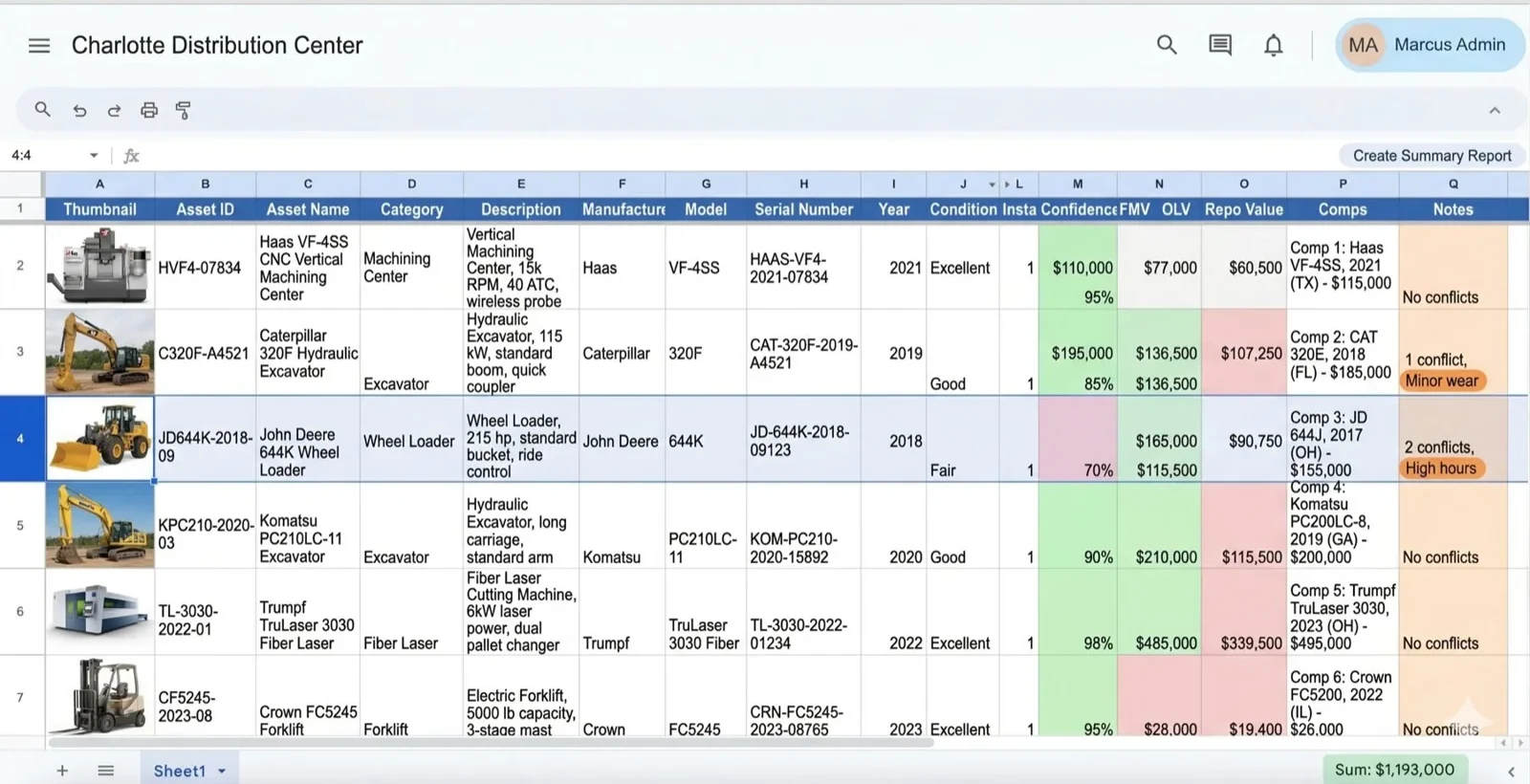
Task: Click the Komatsu excavator thumbnail
Action: (99, 525)
